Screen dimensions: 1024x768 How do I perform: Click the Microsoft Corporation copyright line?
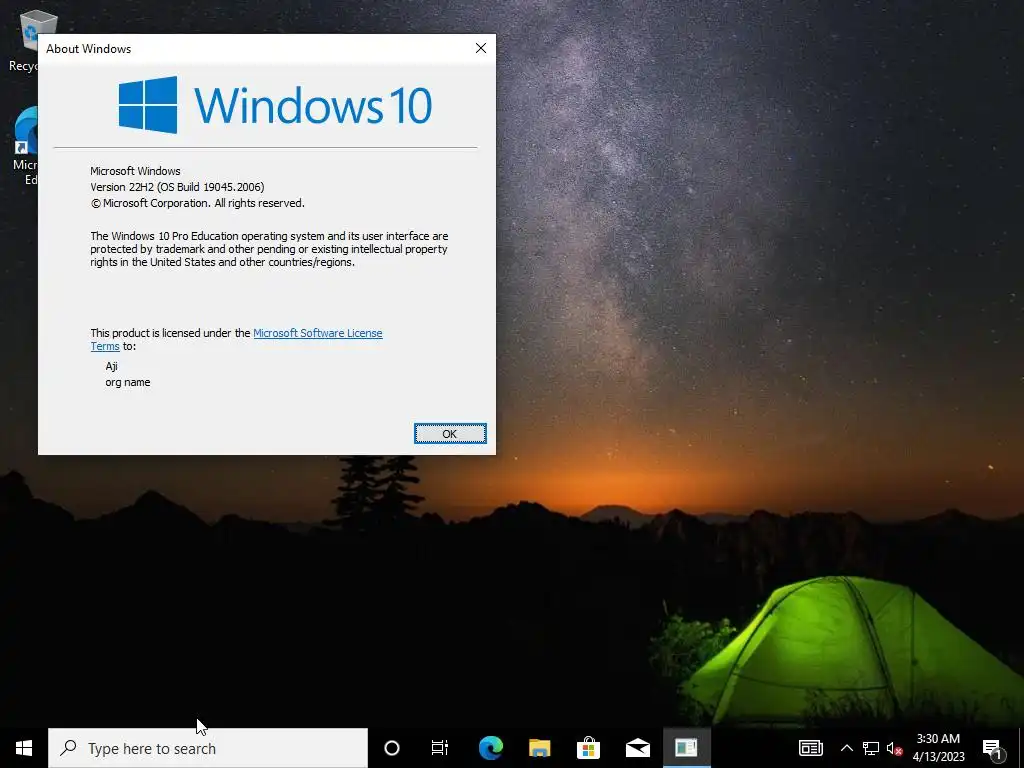[197, 204]
